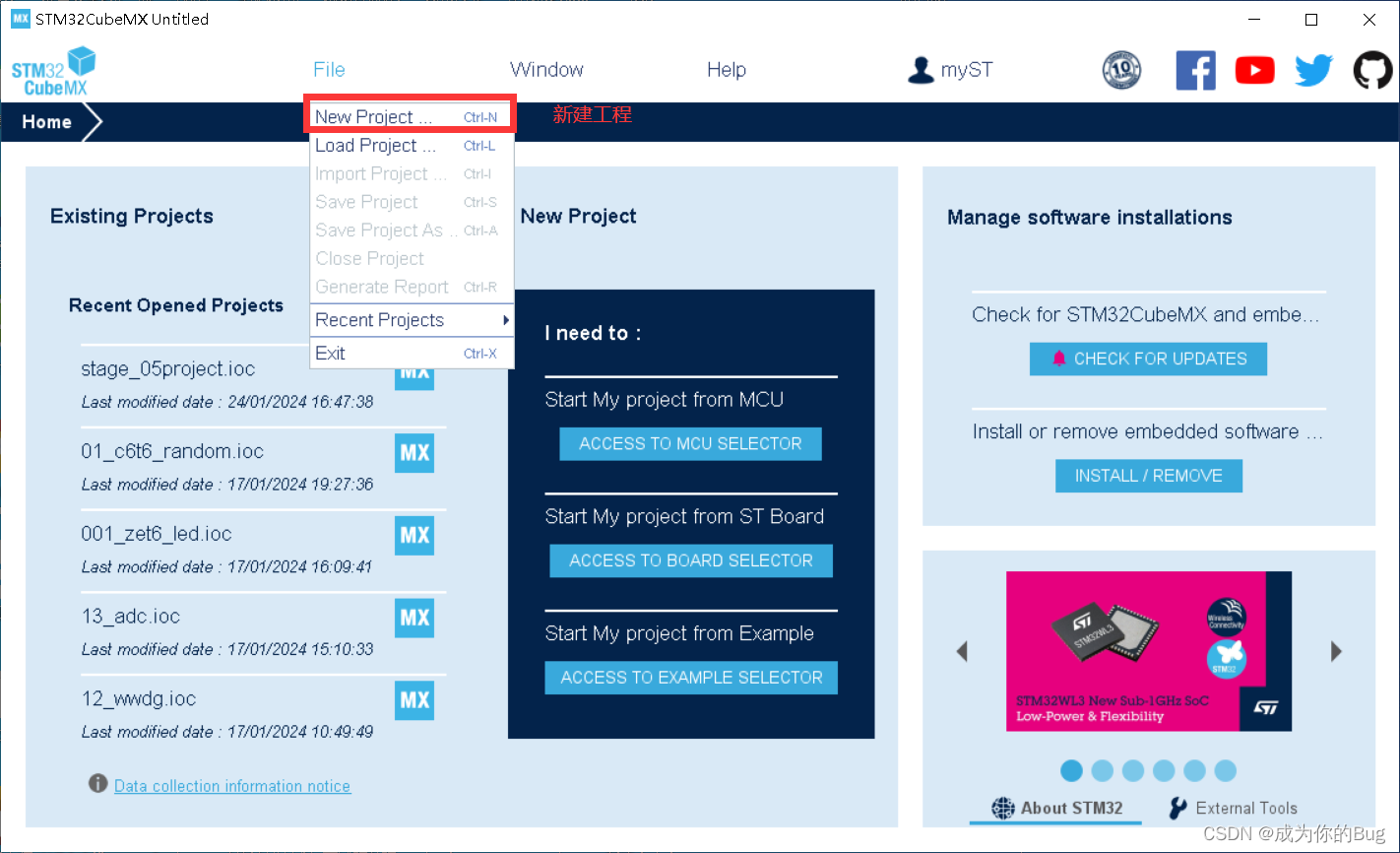Screen dimensions: 1400x853
Task: Click CHECK FOR UPDATES button
Action: 1148,359
